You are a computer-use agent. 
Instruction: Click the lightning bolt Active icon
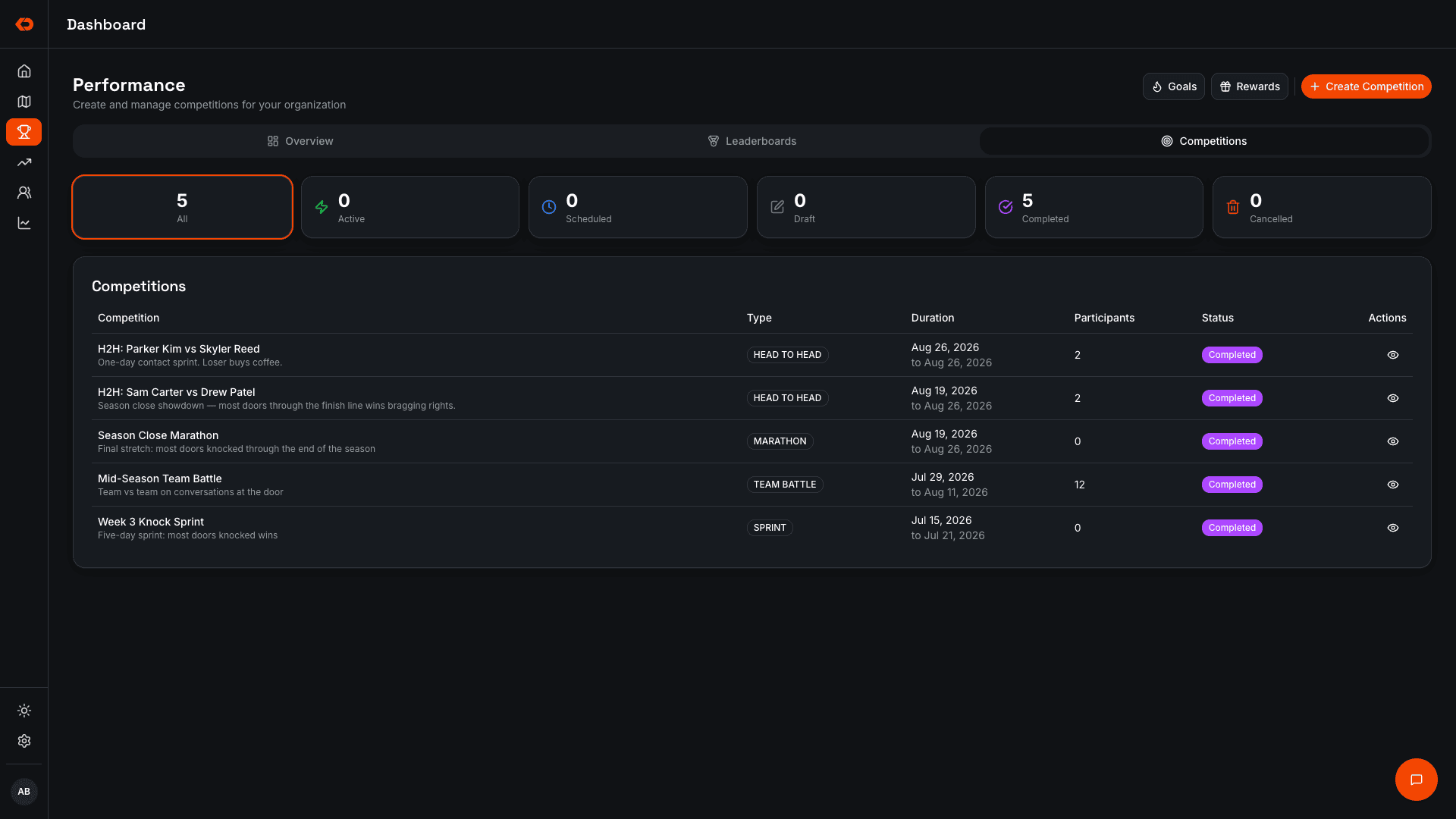[x=322, y=207]
